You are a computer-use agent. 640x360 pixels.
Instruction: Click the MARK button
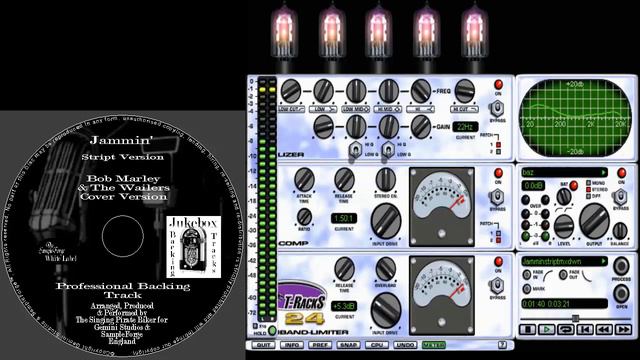[x=527, y=289]
